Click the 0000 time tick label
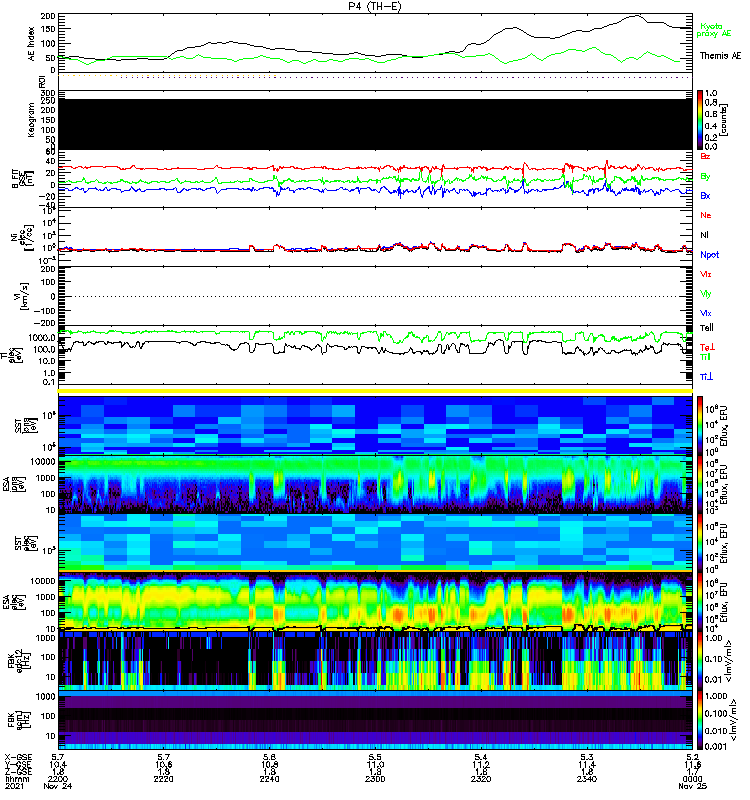 point(692,779)
